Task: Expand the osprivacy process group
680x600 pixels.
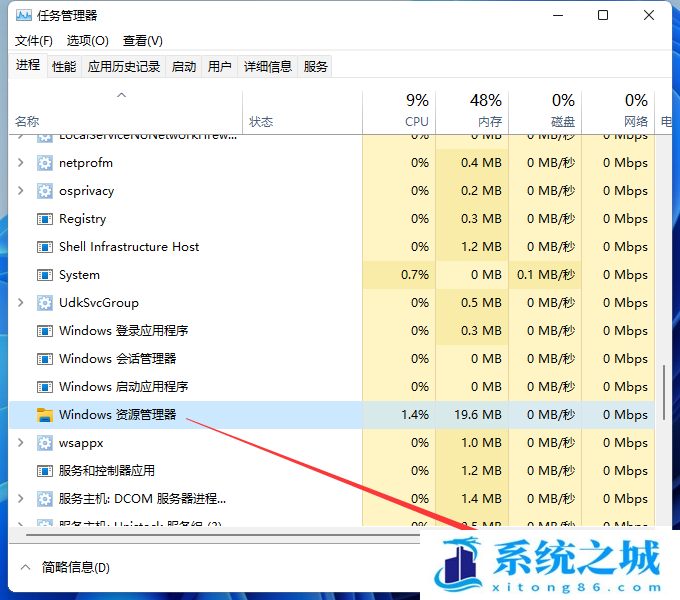Action: pyautogui.click(x=21, y=191)
